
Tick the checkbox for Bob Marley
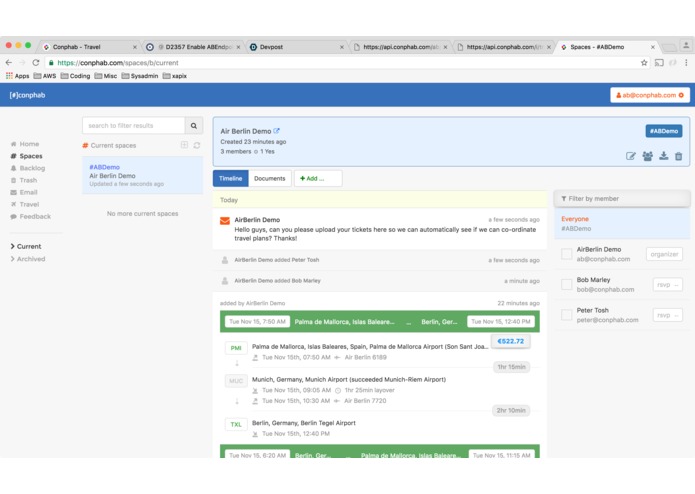(x=566, y=284)
